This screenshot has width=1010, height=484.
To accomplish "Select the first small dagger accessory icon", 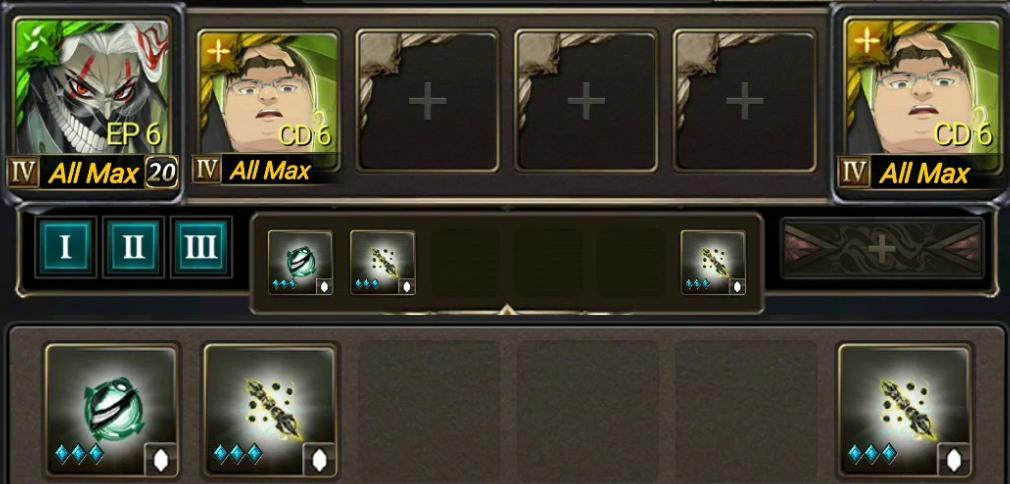I will [x=383, y=262].
